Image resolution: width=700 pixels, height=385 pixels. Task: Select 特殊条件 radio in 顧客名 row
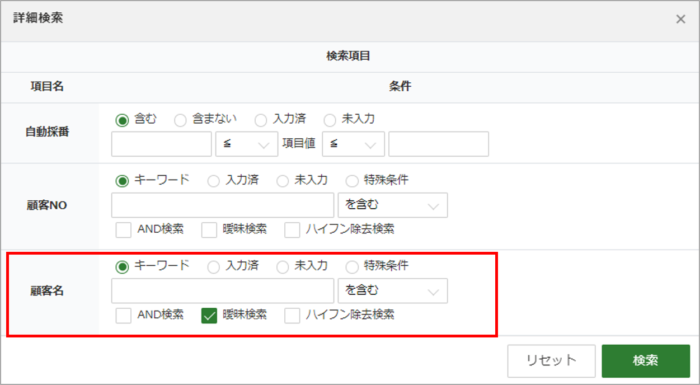pos(352,267)
